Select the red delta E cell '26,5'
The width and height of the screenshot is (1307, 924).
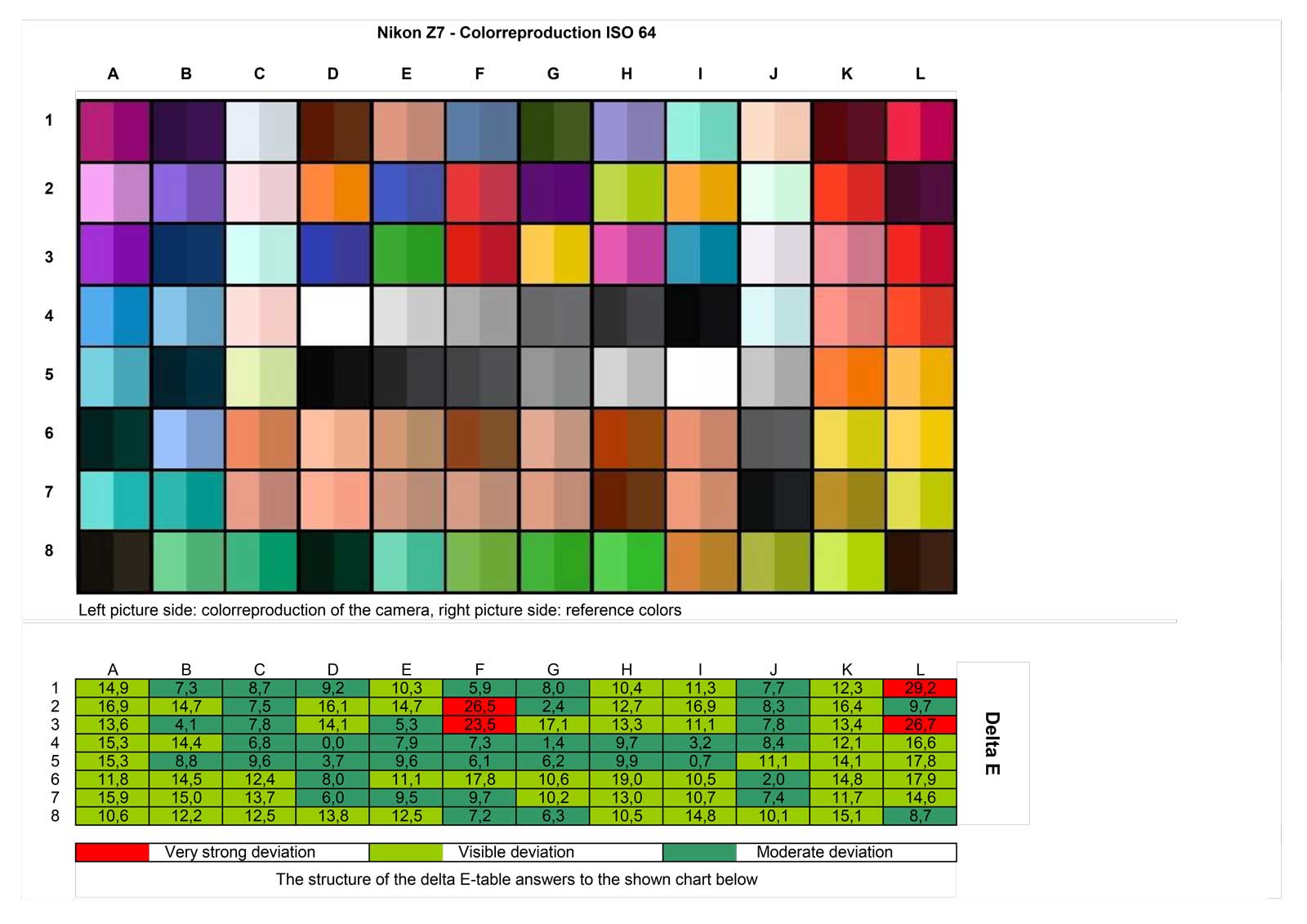point(480,706)
